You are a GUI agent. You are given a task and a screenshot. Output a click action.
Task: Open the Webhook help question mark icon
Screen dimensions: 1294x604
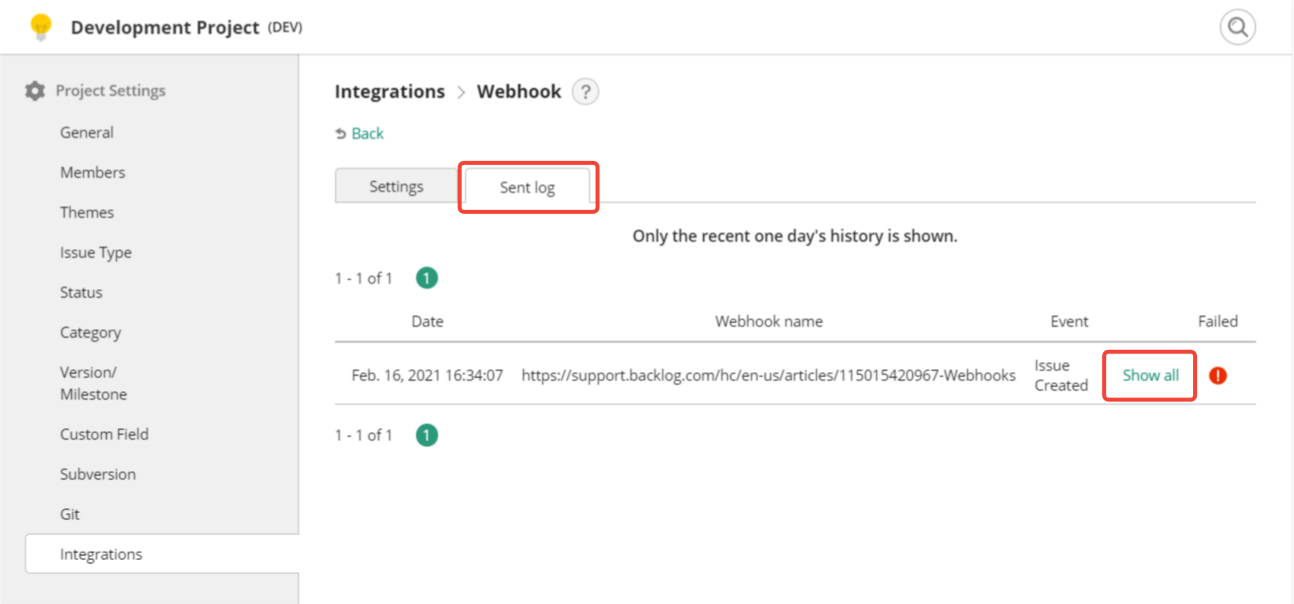(x=585, y=92)
